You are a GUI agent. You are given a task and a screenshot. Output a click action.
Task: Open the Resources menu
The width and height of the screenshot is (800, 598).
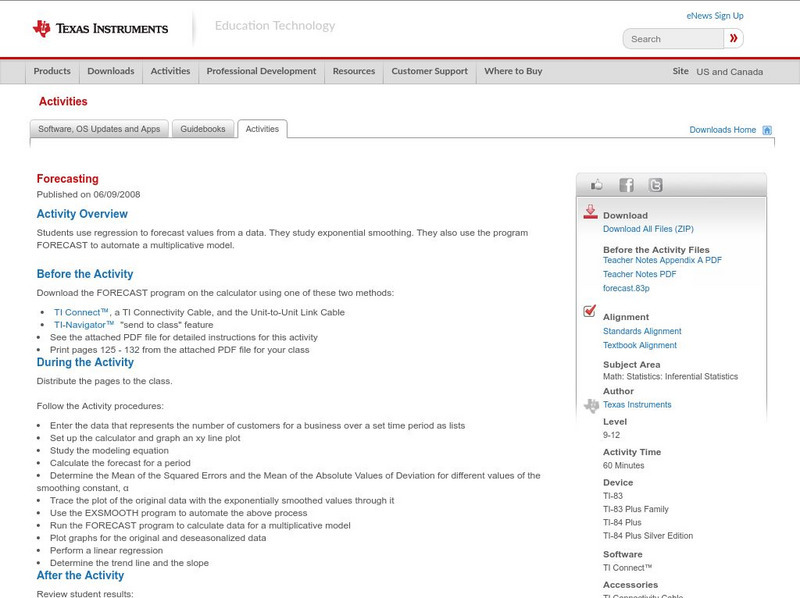[x=354, y=71]
